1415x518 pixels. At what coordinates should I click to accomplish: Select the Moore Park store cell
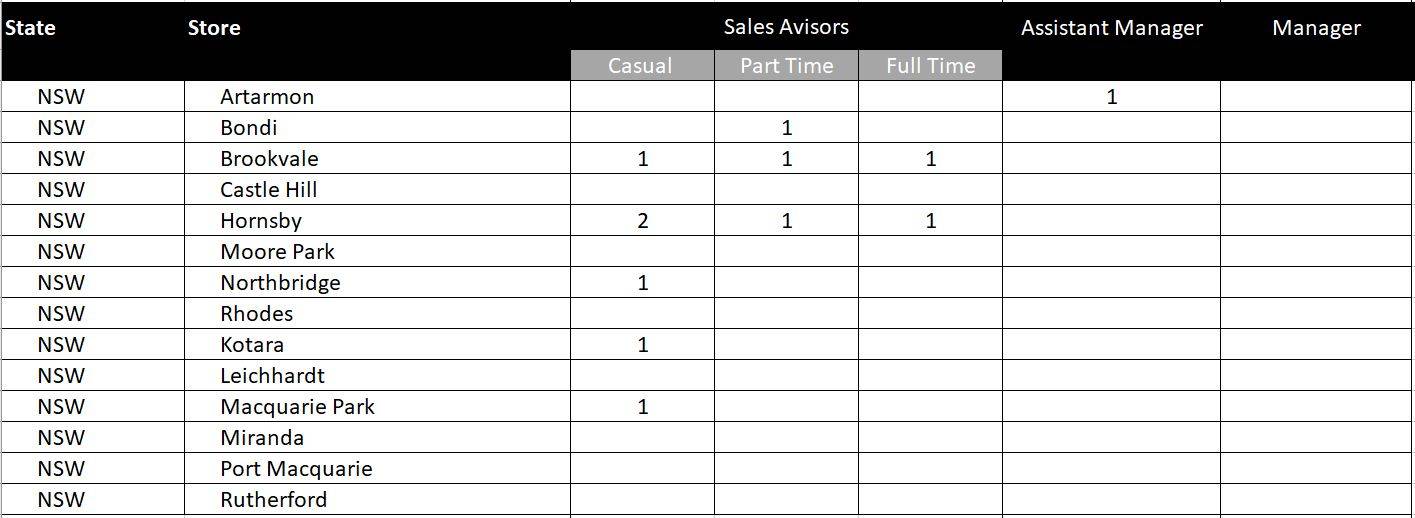(x=377, y=252)
